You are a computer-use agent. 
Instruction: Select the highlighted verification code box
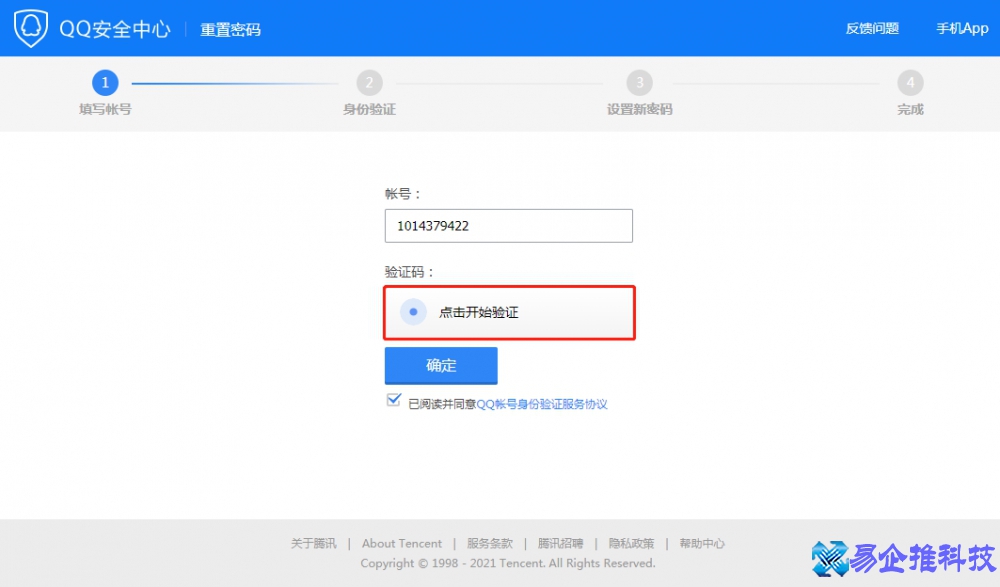(509, 311)
